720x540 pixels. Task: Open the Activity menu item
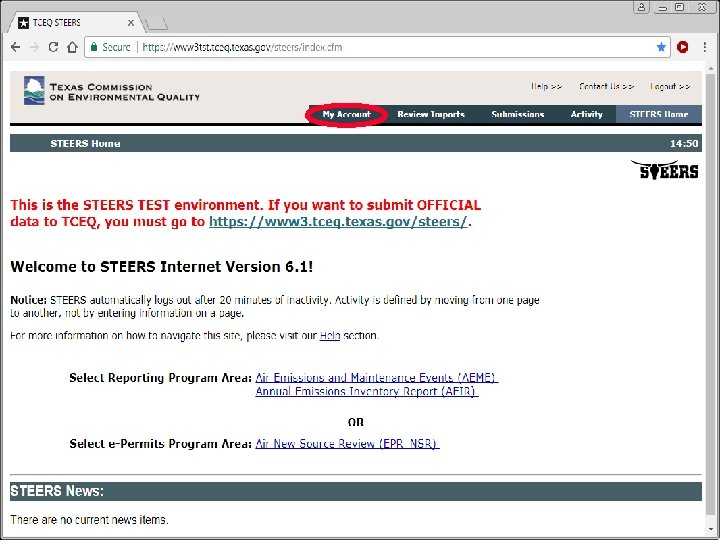(586, 114)
